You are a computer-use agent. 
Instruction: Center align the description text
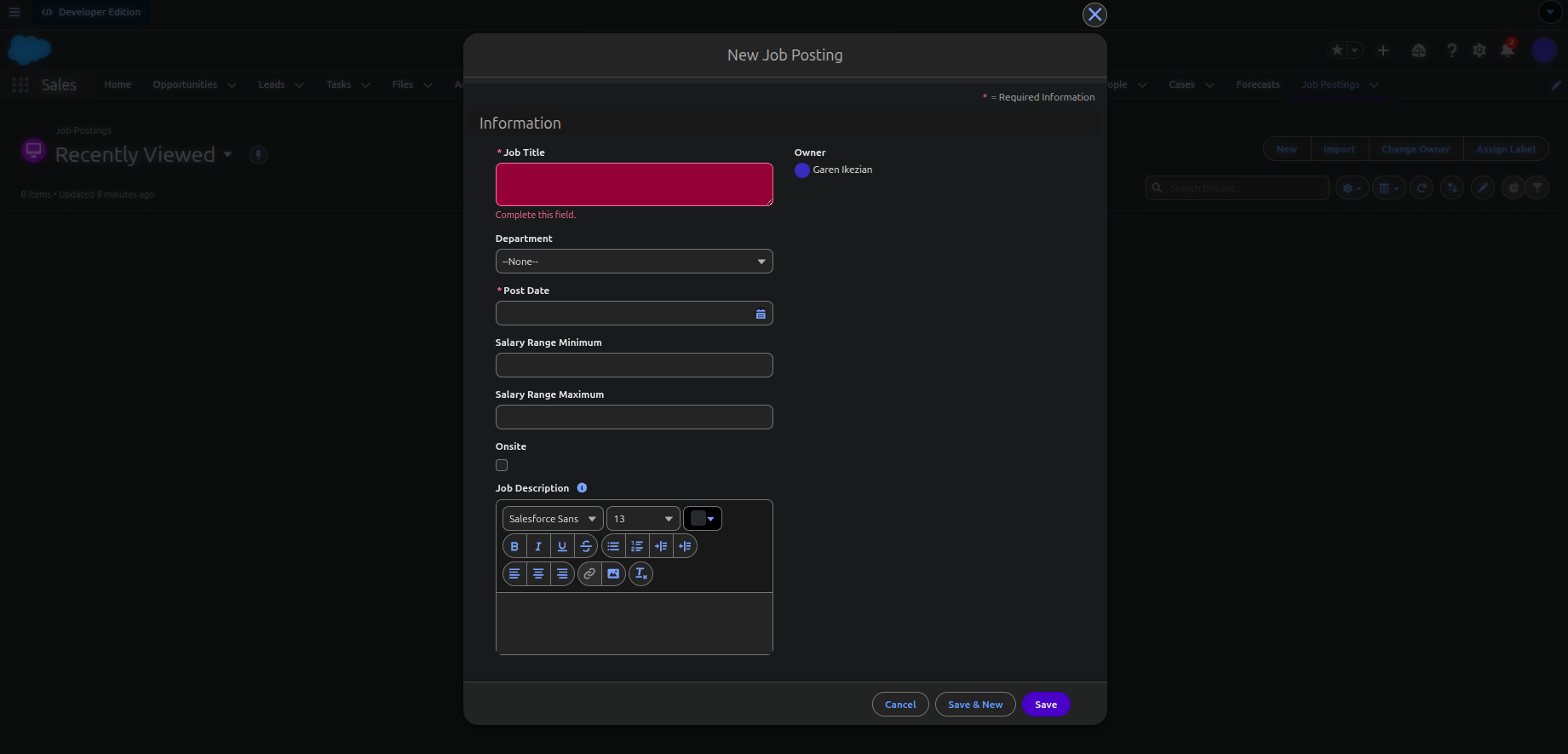click(x=538, y=574)
